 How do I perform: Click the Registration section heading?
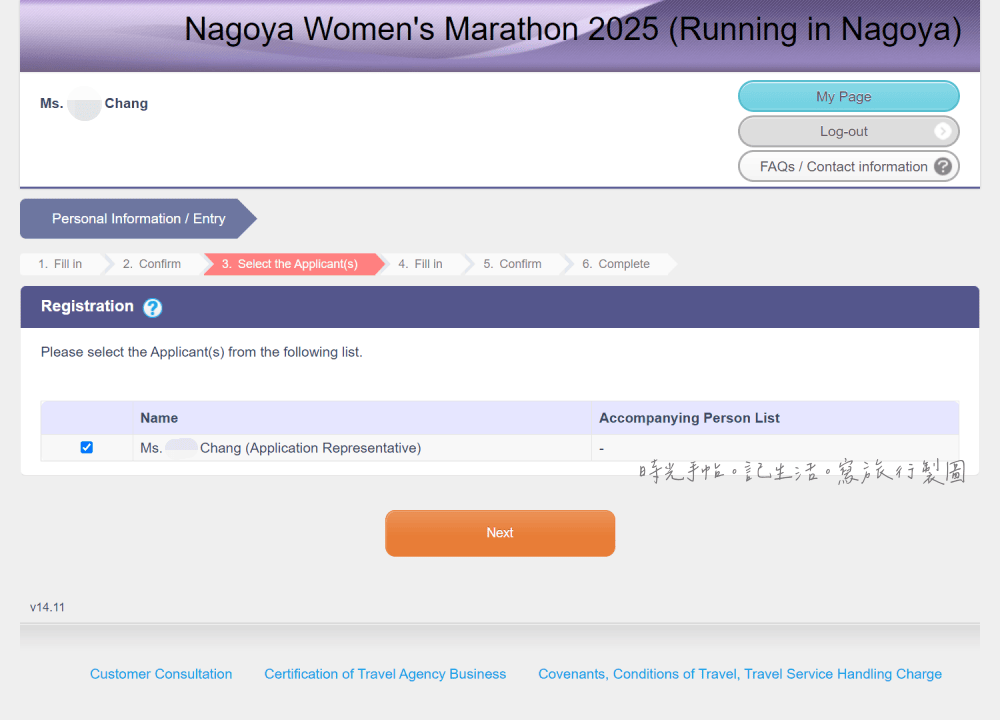pos(87,306)
